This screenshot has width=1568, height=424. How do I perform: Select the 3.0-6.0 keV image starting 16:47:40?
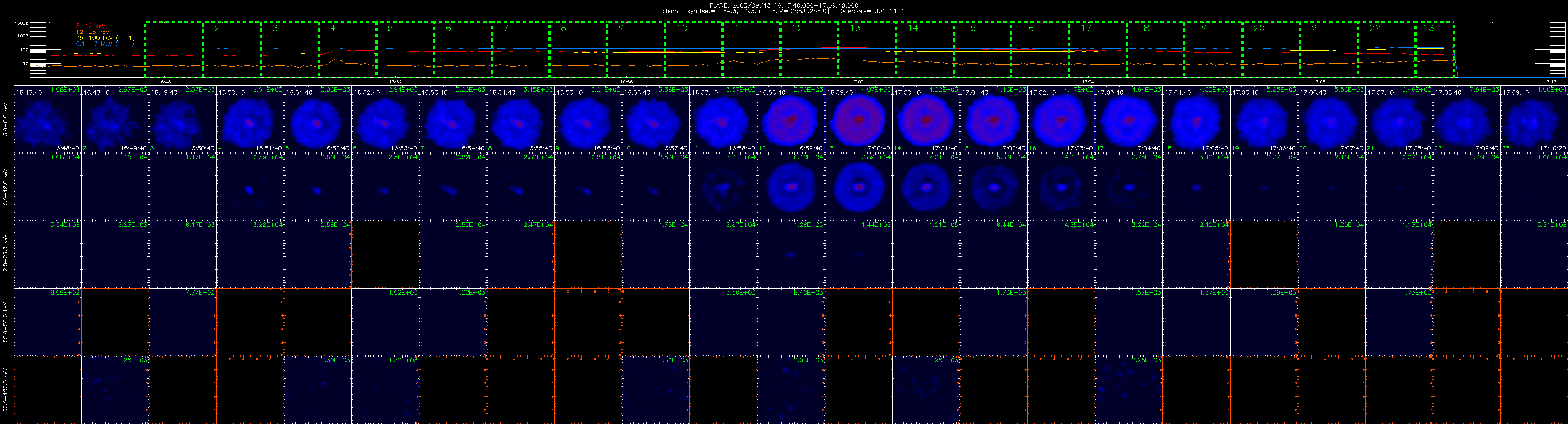(47, 119)
